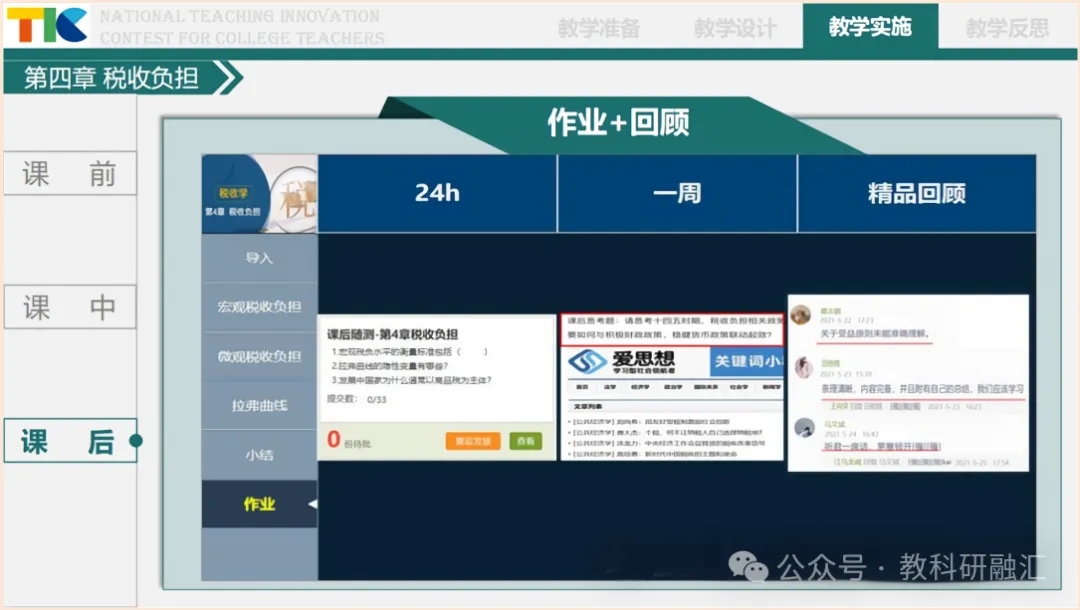This screenshot has height=610, width=1080.
Task: Select 课后 in left sidebar
Action: point(70,441)
